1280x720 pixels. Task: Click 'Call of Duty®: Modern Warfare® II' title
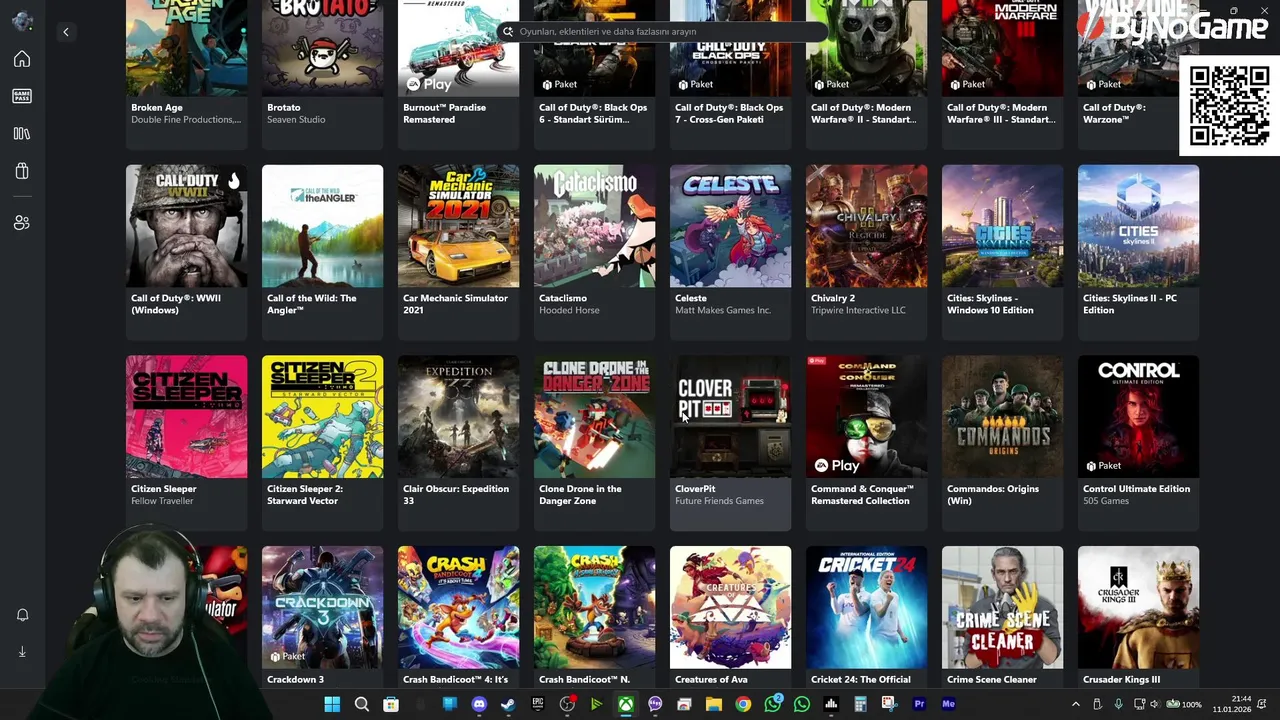click(x=865, y=113)
